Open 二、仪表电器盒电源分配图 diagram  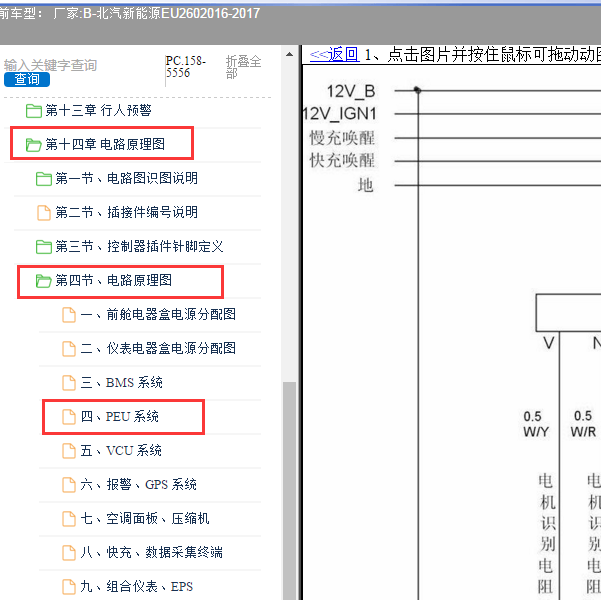158,348
